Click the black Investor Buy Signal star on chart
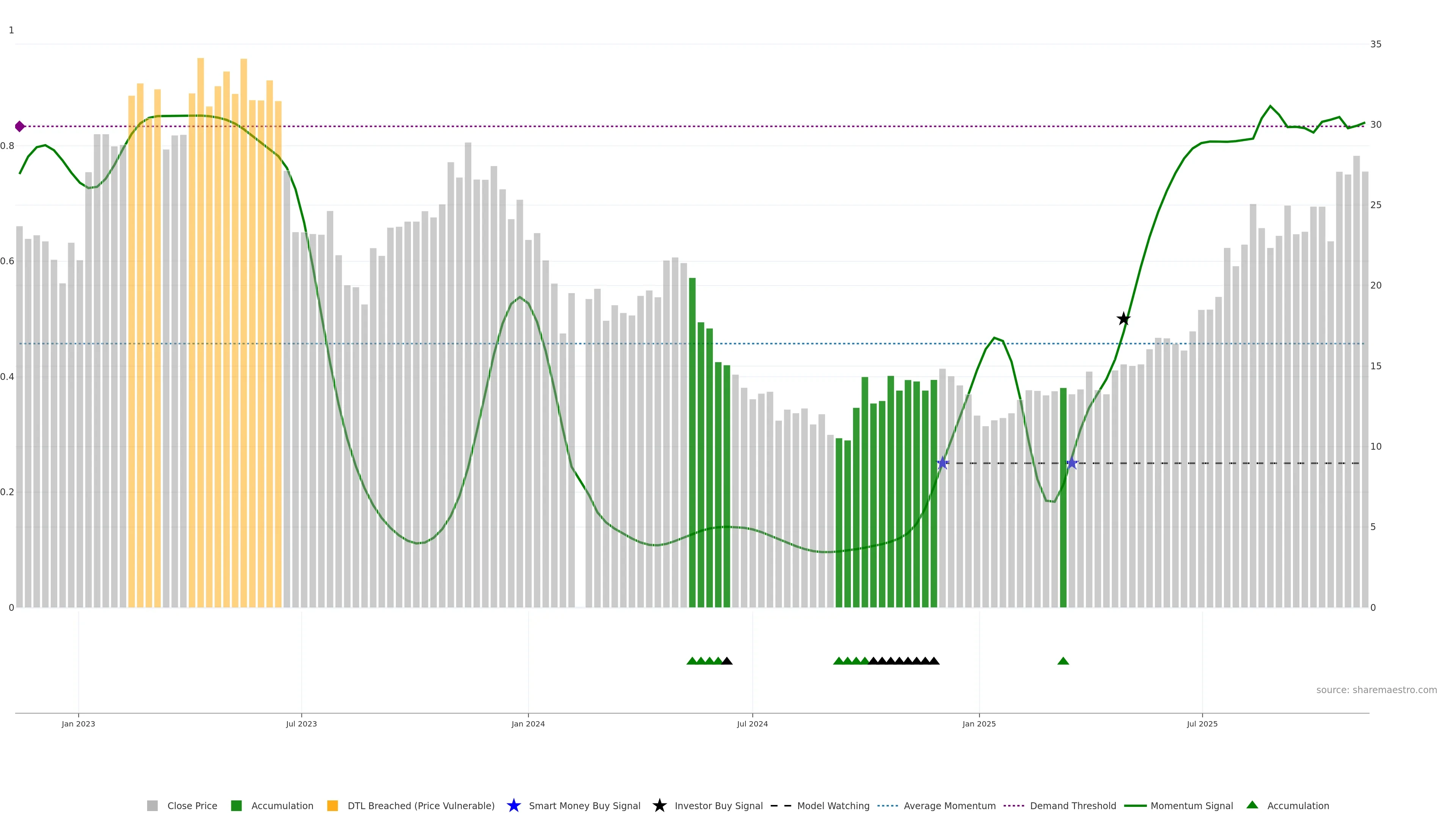Viewport: 1456px width, 819px height. pos(1123,319)
